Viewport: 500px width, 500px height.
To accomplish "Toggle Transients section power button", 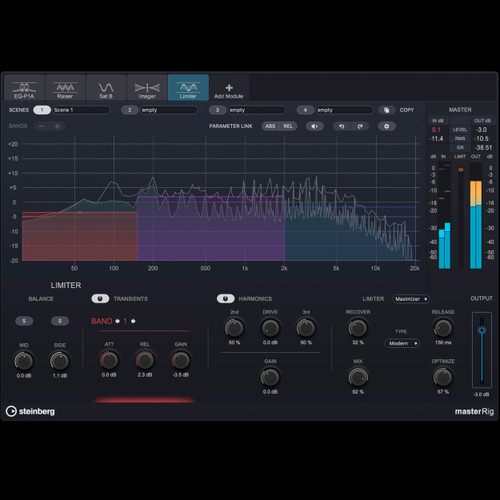I will 100,299.
